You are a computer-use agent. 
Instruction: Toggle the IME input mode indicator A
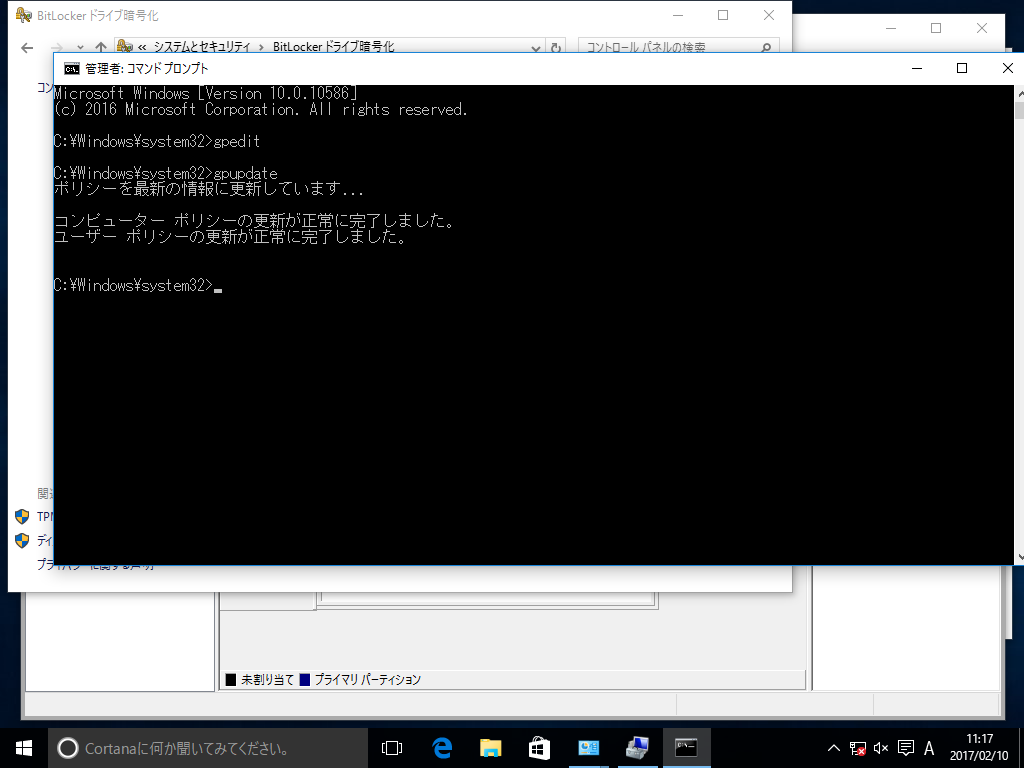929,748
